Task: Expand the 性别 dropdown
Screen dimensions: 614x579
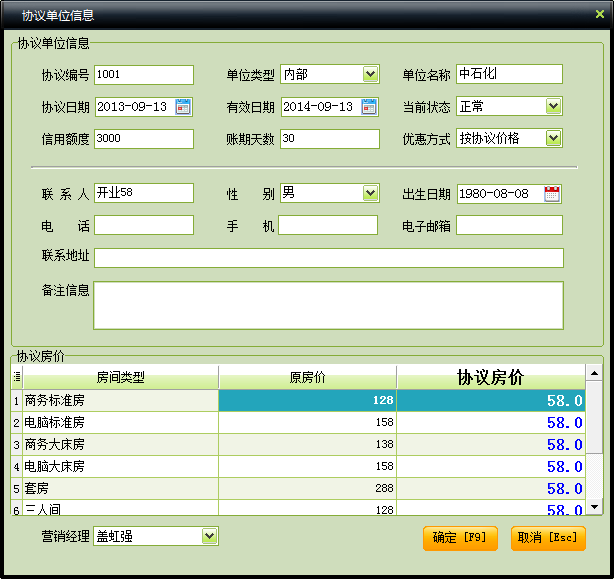Action: [x=370, y=193]
